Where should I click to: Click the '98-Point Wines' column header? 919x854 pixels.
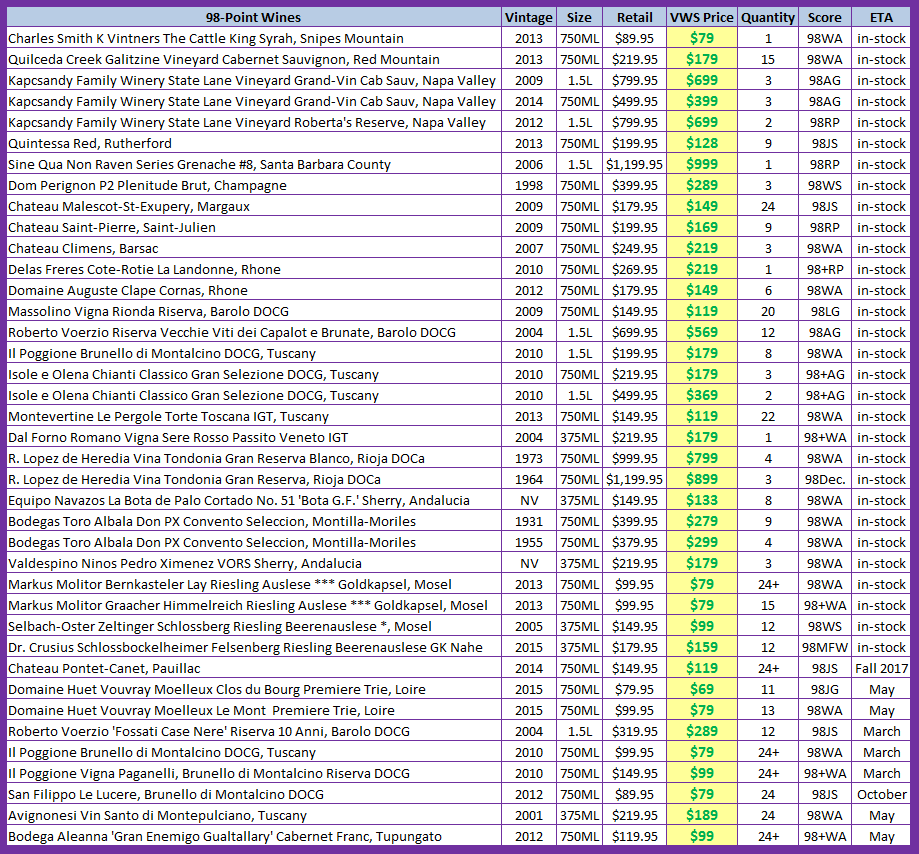point(253,18)
